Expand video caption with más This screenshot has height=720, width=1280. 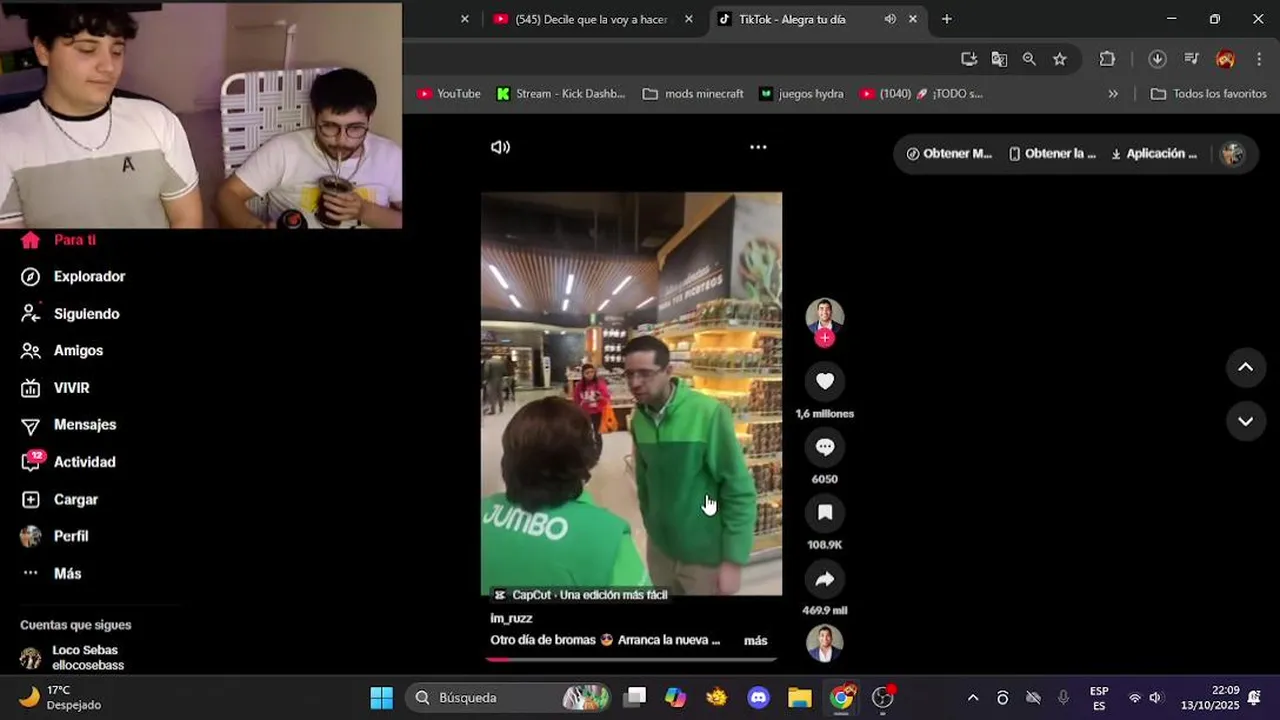756,640
